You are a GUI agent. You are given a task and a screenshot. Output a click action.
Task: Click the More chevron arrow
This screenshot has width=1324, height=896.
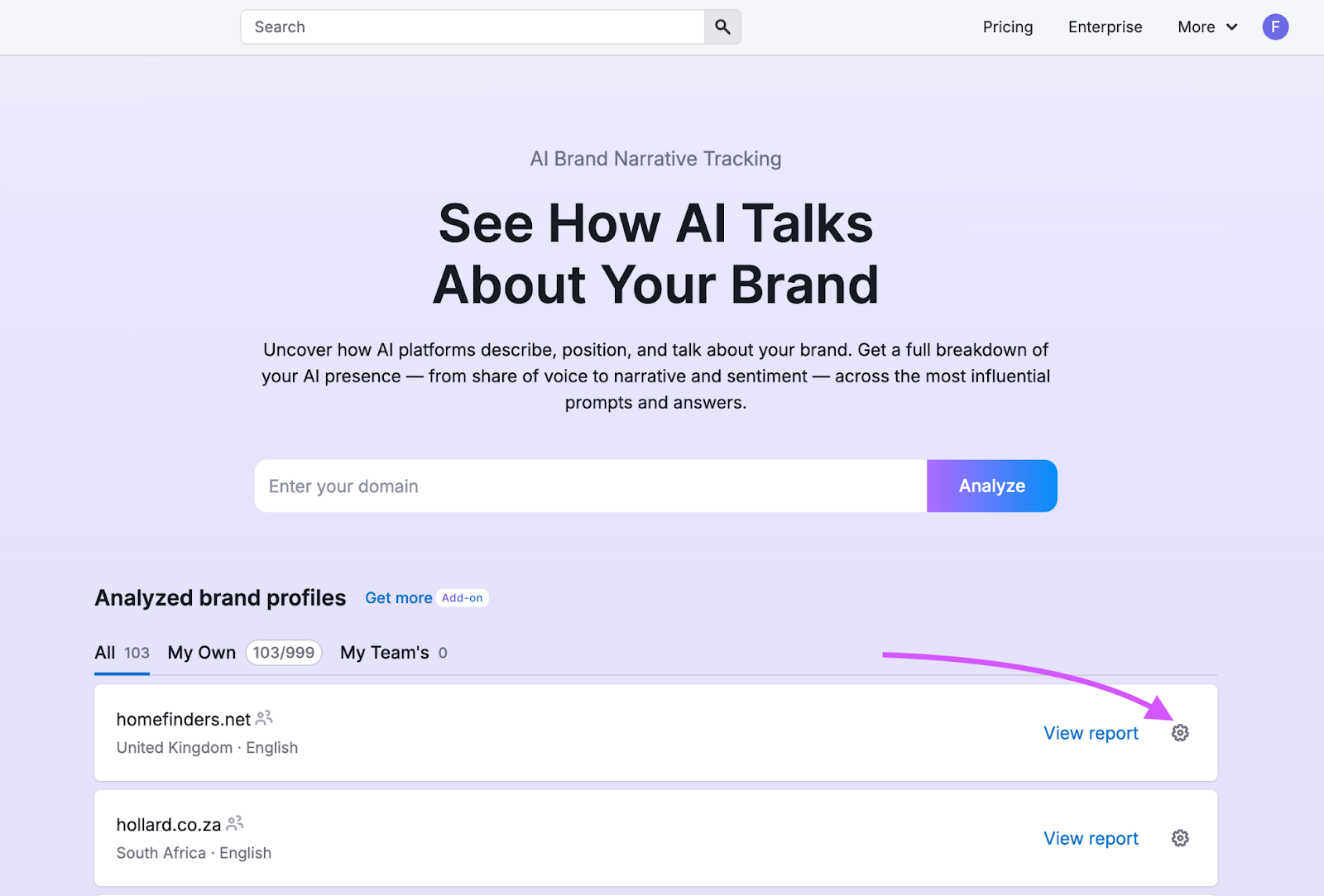[1231, 27]
